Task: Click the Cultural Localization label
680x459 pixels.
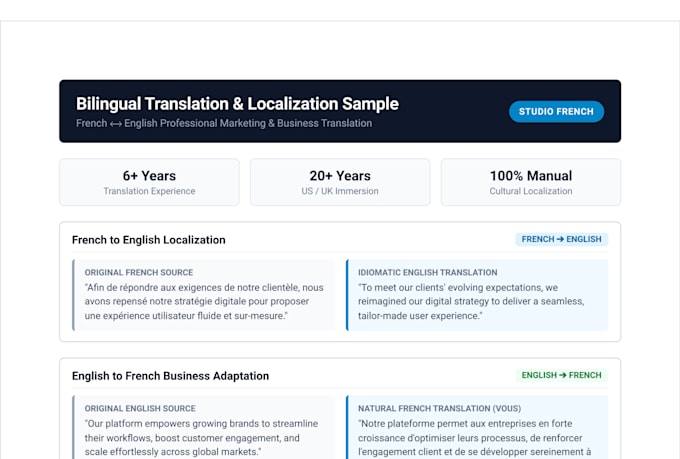Action: coord(531,191)
